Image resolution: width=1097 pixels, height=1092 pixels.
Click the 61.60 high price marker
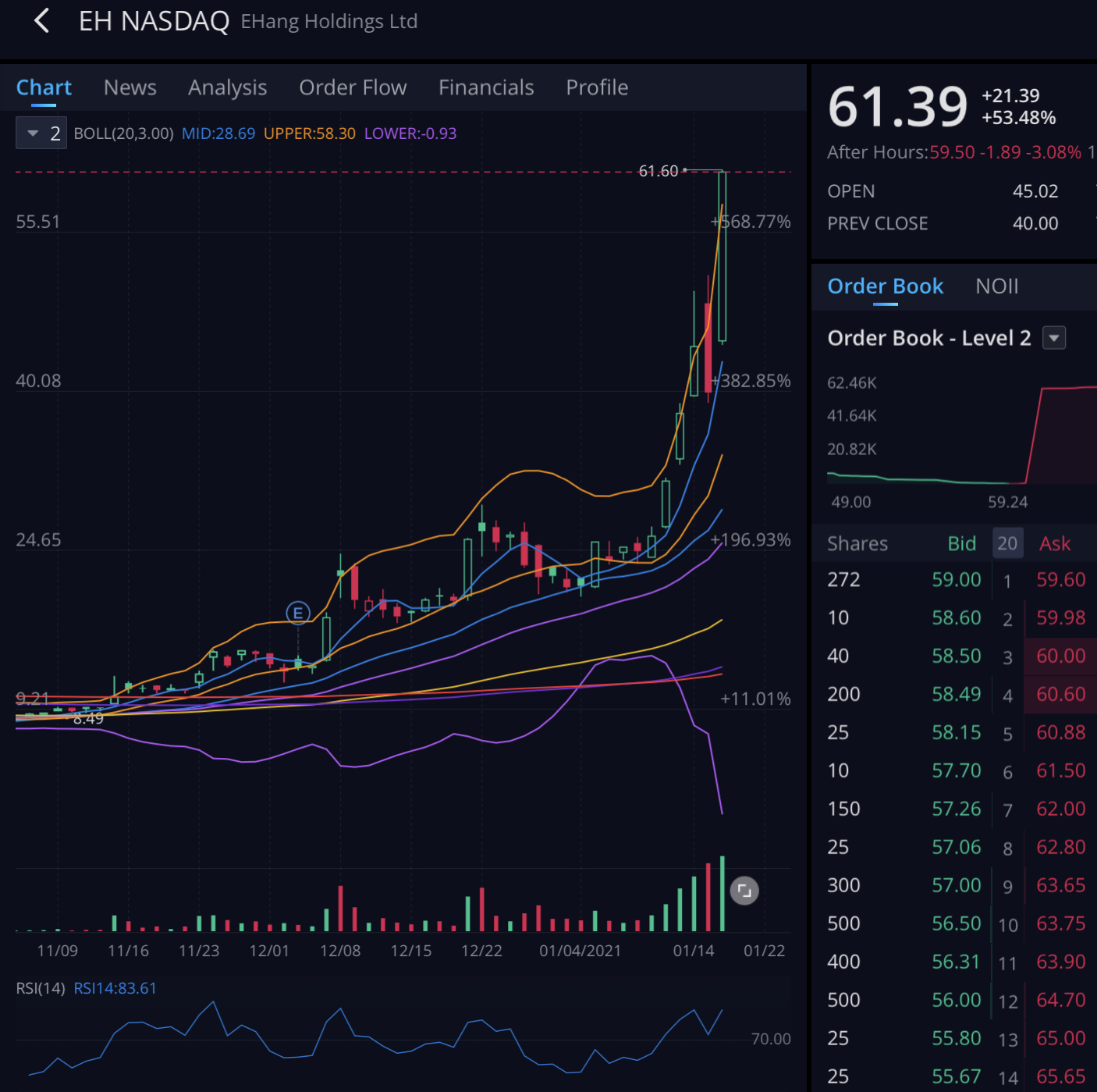(x=659, y=171)
